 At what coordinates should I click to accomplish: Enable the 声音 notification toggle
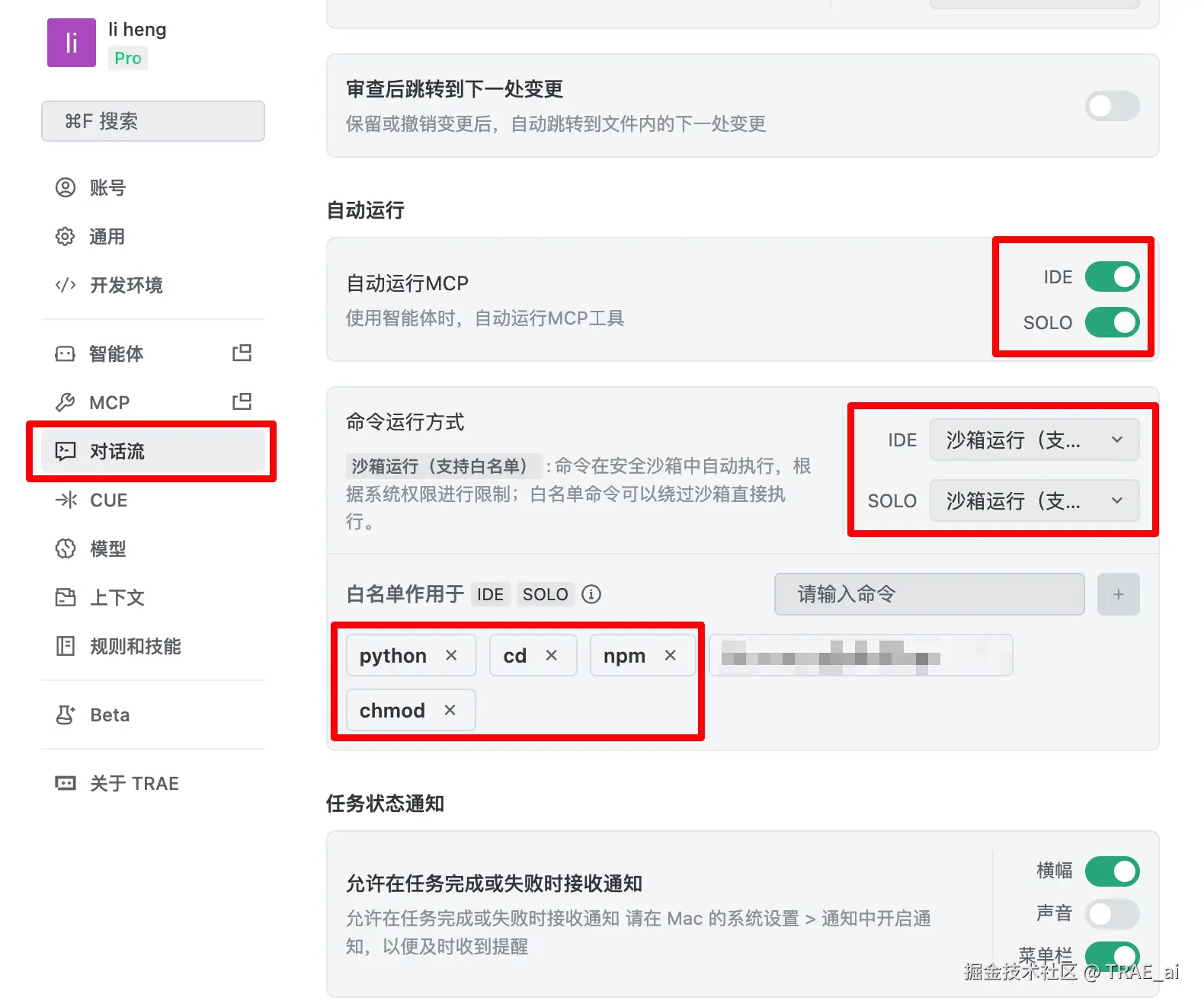pyautogui.click(x=1113, y=914)
